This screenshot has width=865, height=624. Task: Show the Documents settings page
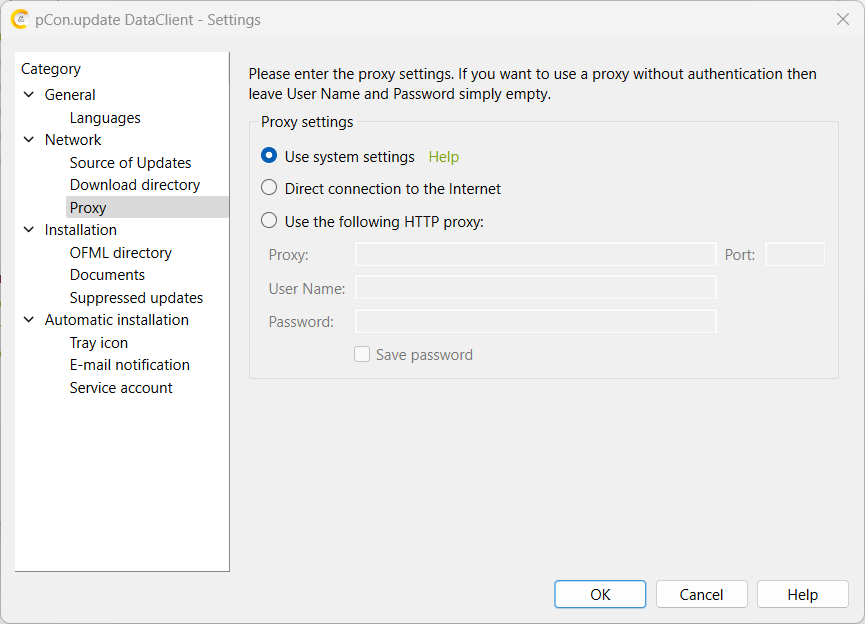click(107, 275)
